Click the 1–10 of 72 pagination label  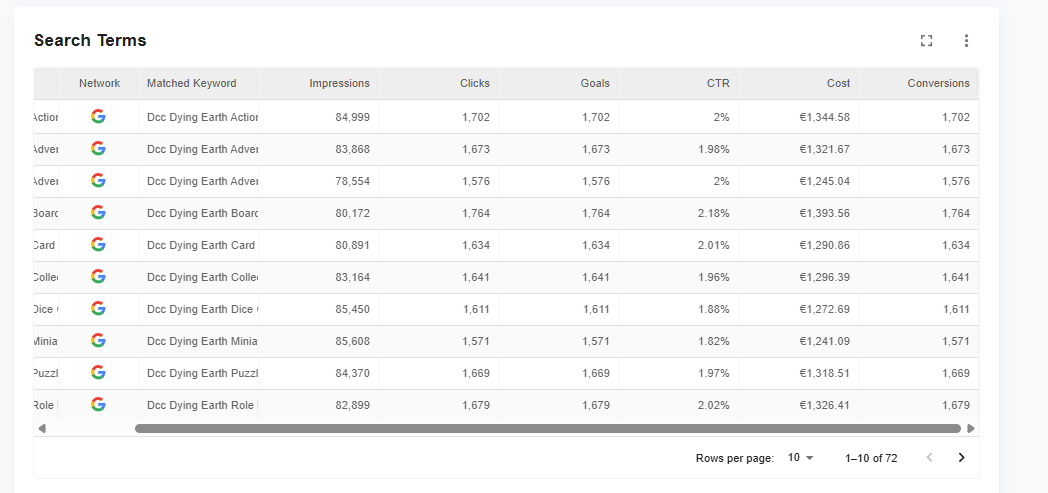(x=871, y=458)
